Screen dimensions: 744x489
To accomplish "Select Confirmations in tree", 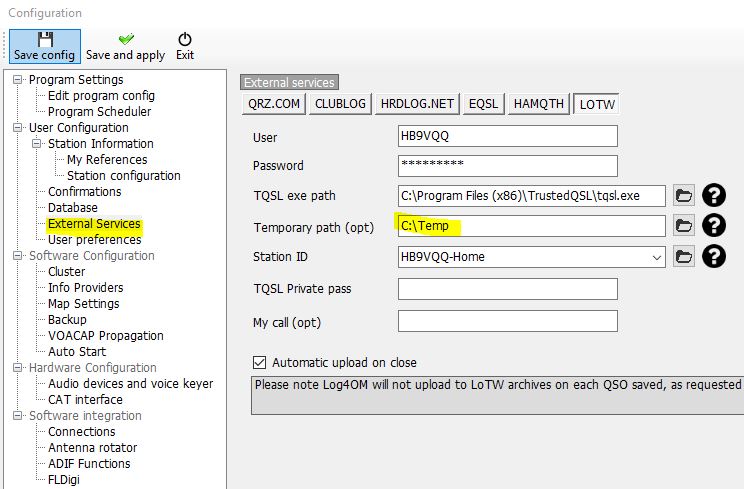I will (84, 192).
